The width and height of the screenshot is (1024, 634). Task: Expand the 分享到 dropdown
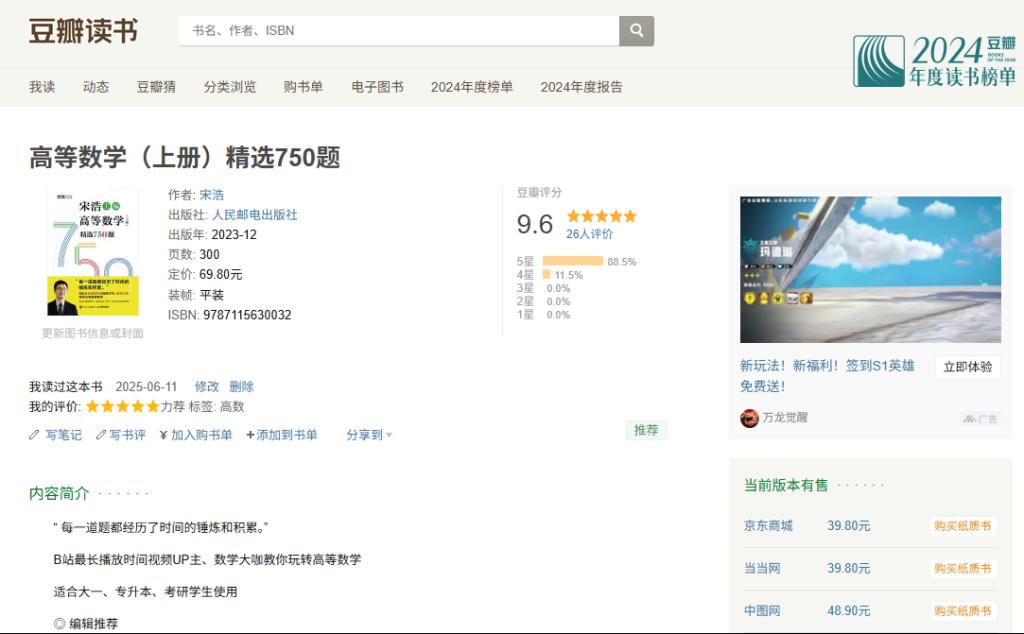coord(369,435)
